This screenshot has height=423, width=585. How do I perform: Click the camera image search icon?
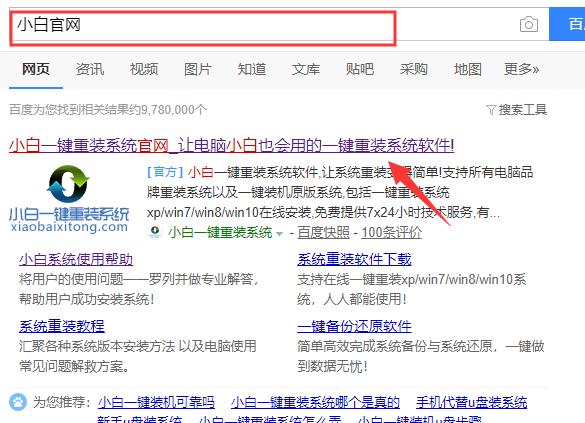(x=529, y=25)
